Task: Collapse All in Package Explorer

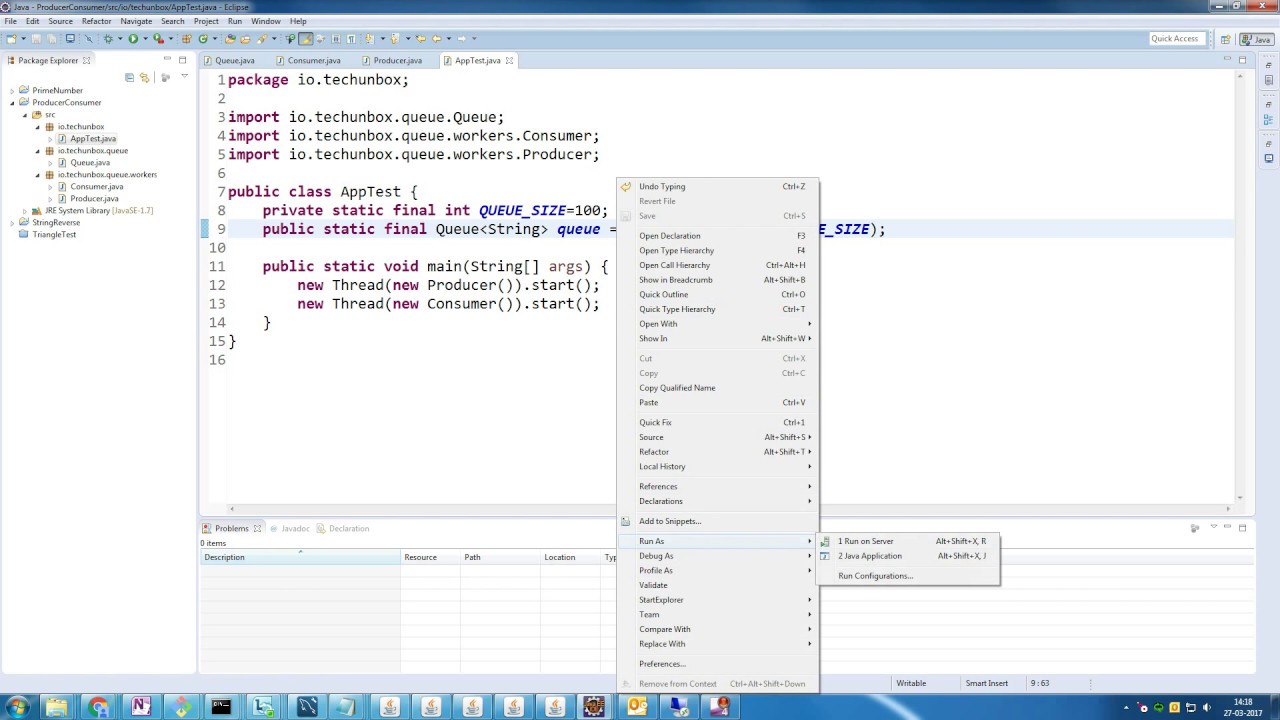Action: 129,77
